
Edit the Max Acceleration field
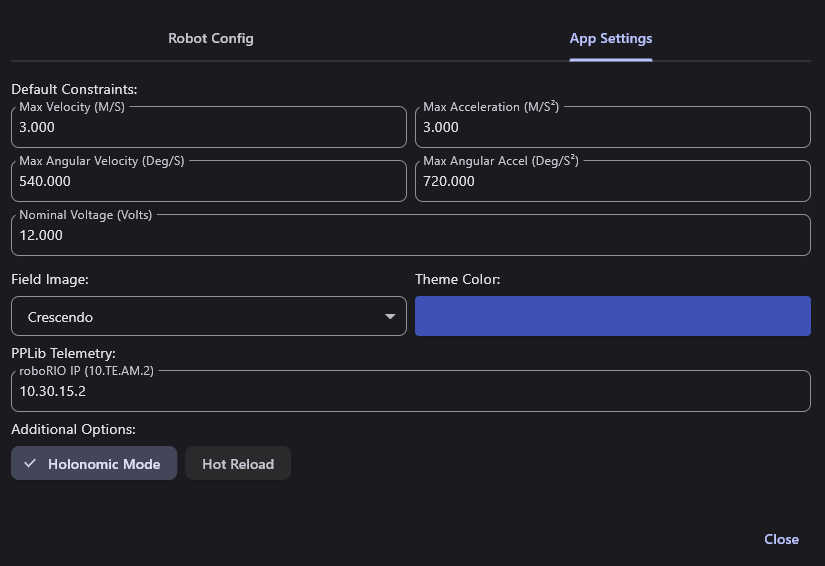coord(612,127)
